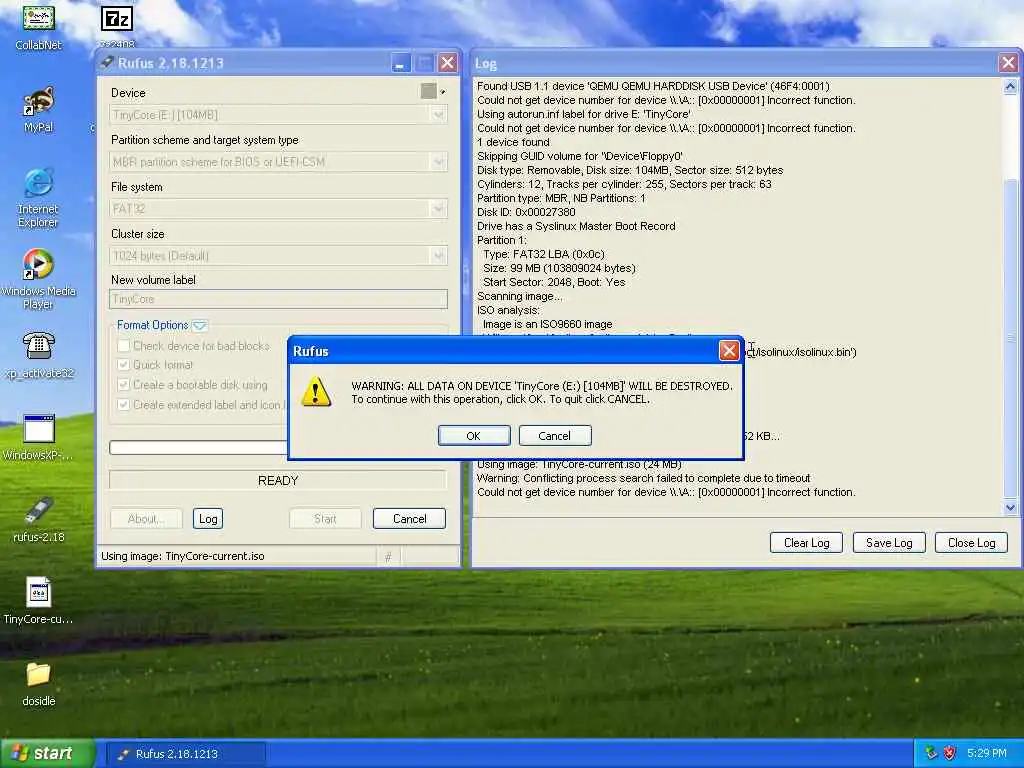Click Rufus device settings icon near Device label
The image size is (1024, 768).
tap(429, 91)
